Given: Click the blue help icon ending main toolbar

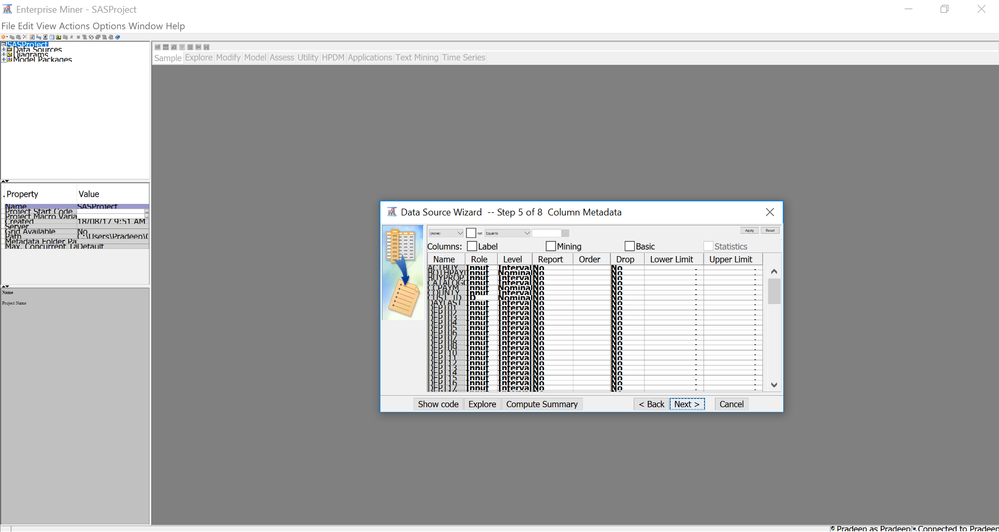Looking at the screenshot, I should 118,37.
